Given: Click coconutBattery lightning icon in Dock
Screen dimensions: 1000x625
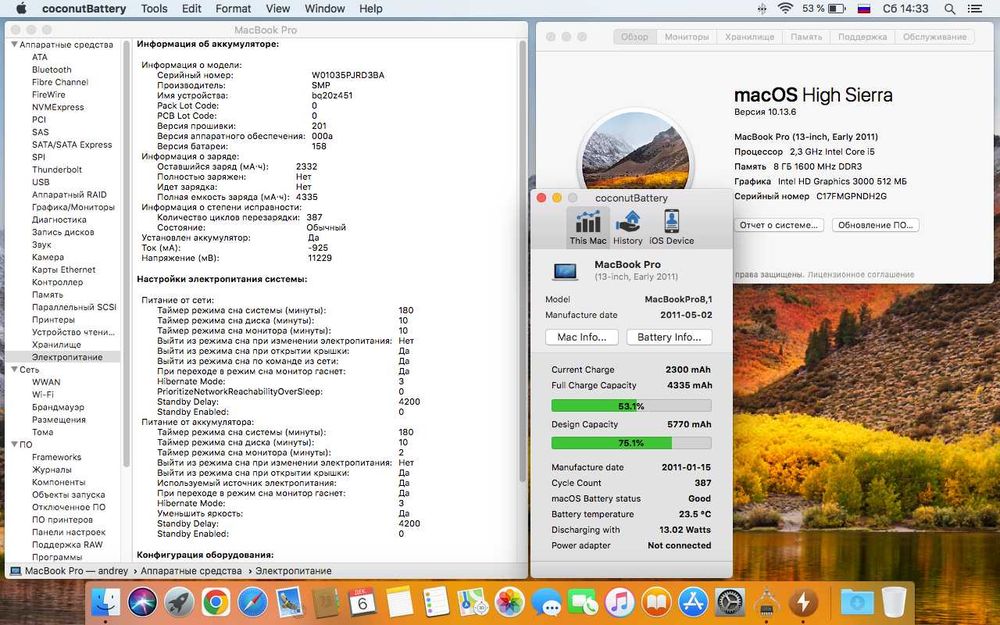Looking at the screenshot, I should [x=804, y=602].
